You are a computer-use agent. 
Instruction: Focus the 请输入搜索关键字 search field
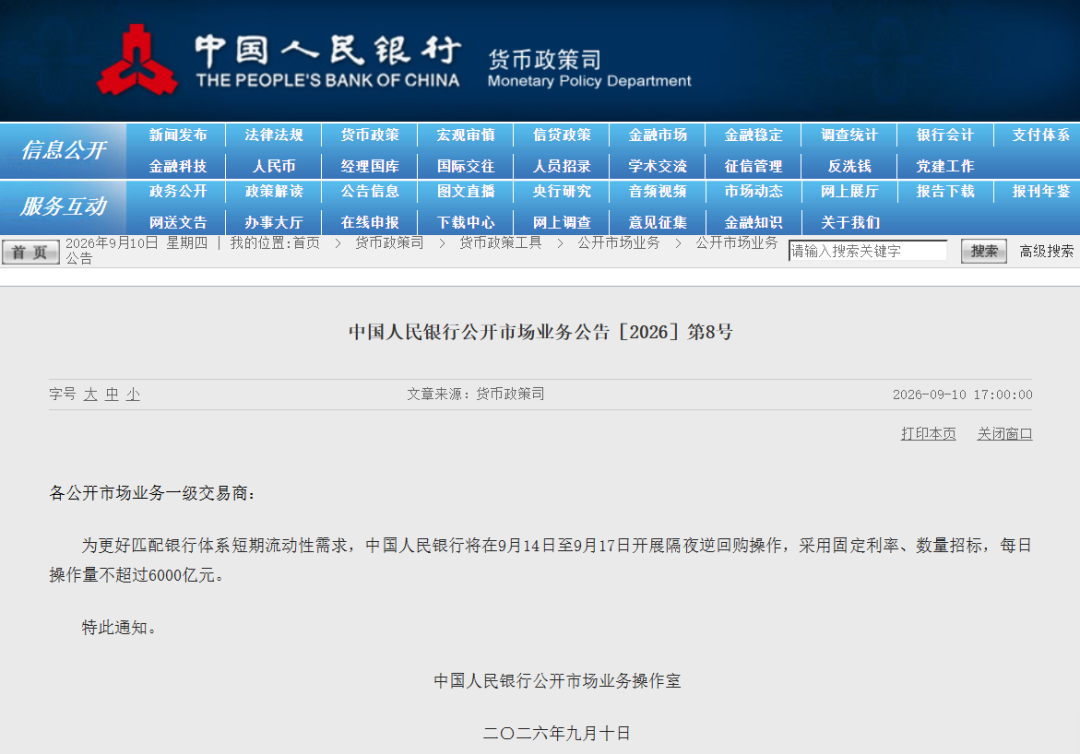pyautogui.click(x=868, y=251)
